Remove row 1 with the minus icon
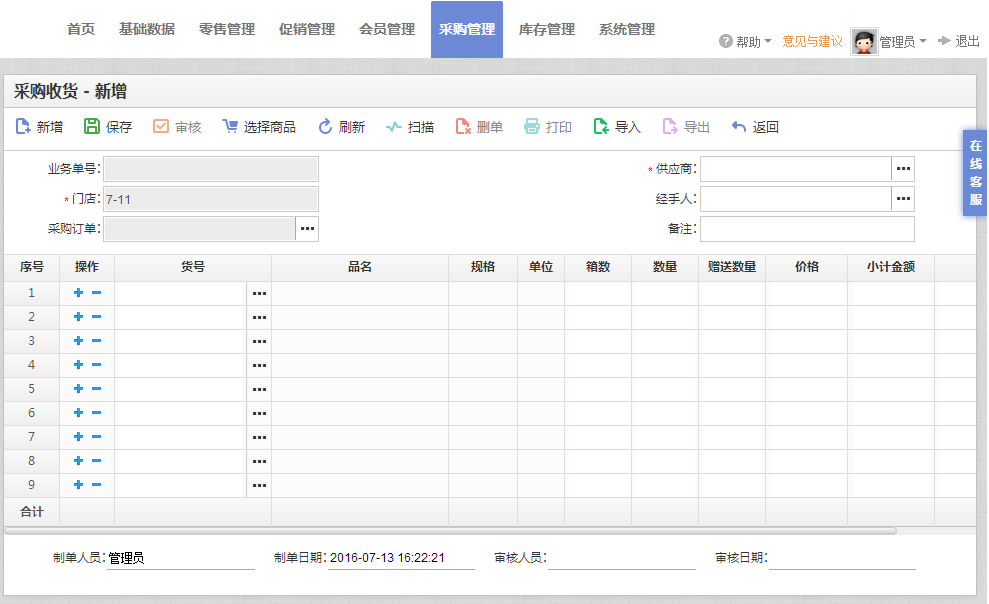 (97, 293)
